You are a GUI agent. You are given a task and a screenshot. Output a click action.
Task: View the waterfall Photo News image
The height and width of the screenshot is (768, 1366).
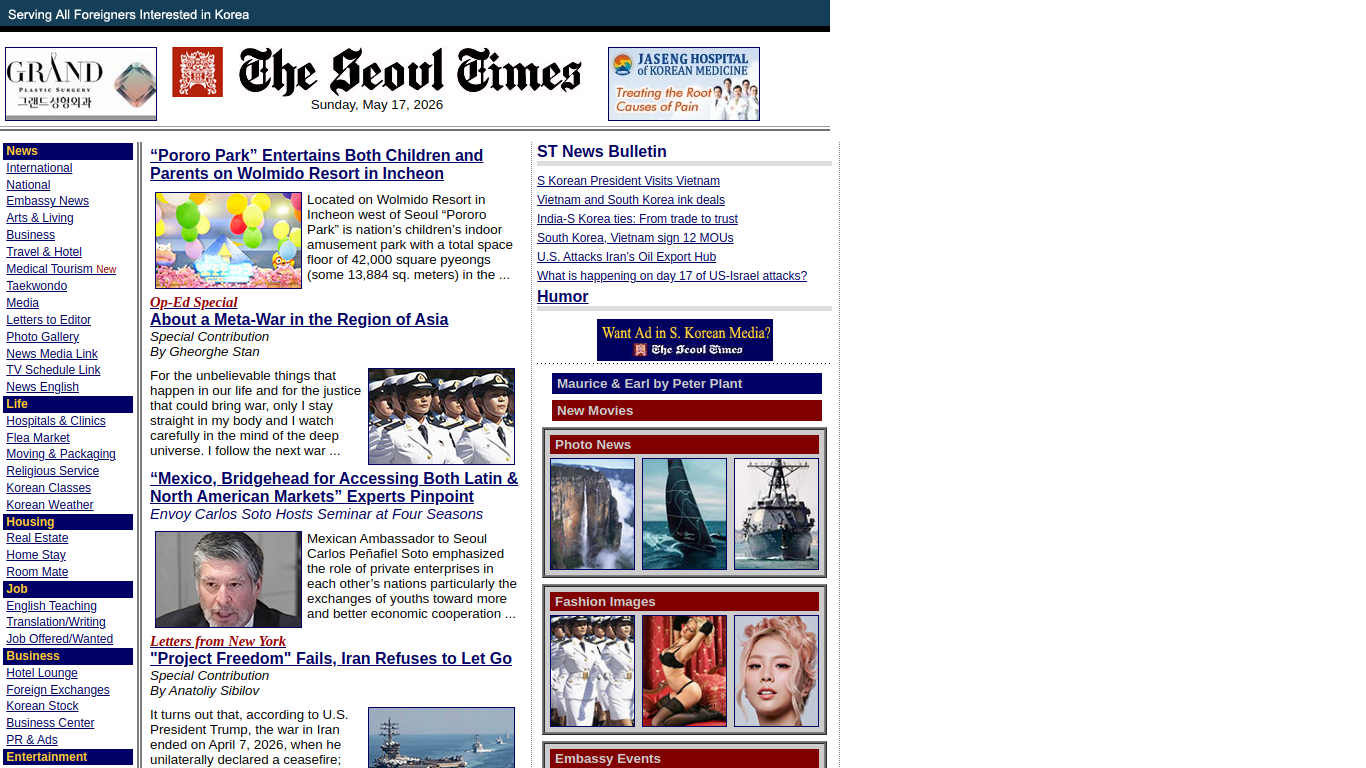click(x=592, y=514)
